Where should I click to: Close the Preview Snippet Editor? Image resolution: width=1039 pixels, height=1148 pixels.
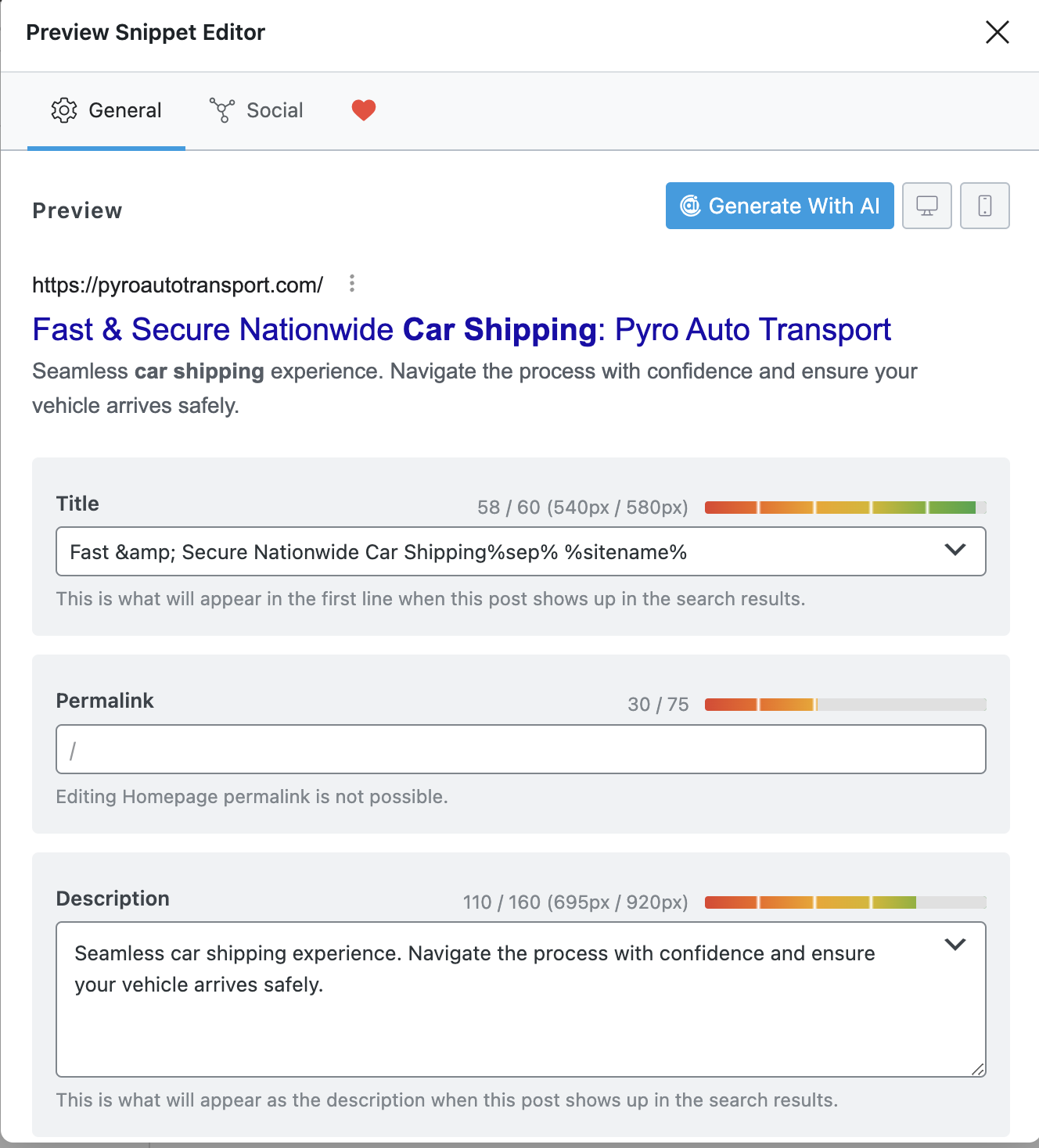pos(998,32)
